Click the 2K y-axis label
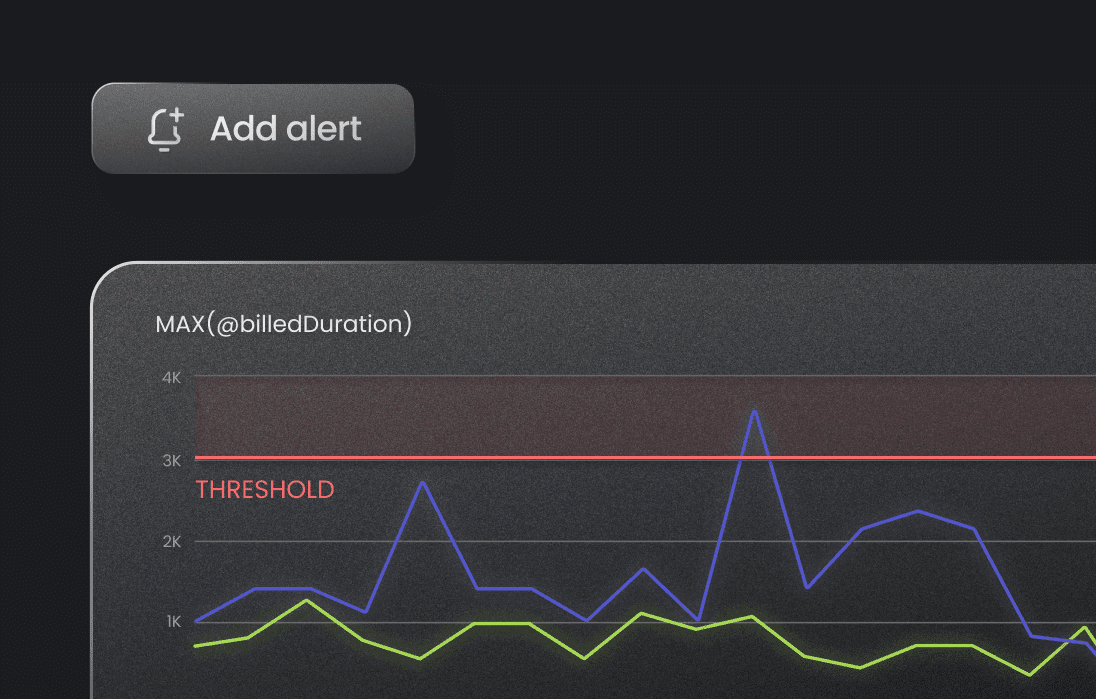The height and width of the screenshot is (699, 1096). point(172,542)
